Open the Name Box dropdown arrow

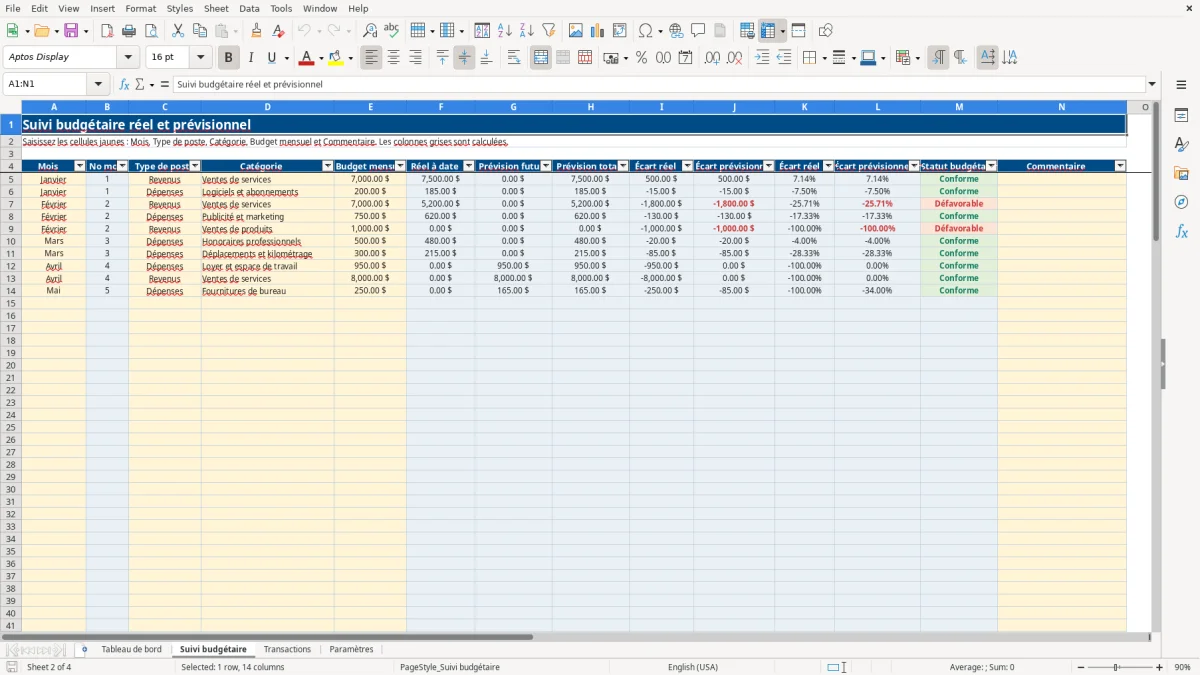98,84
